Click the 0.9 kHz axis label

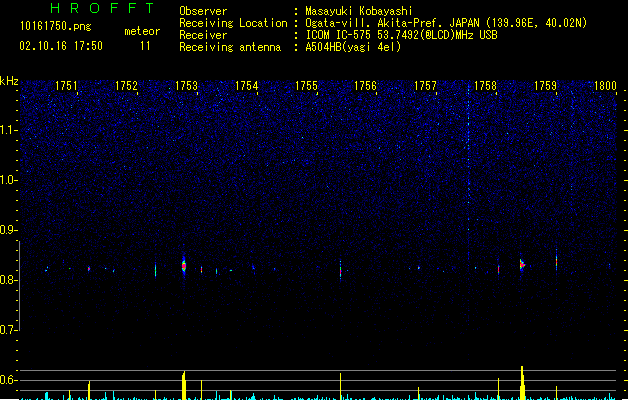coord(8,230)
